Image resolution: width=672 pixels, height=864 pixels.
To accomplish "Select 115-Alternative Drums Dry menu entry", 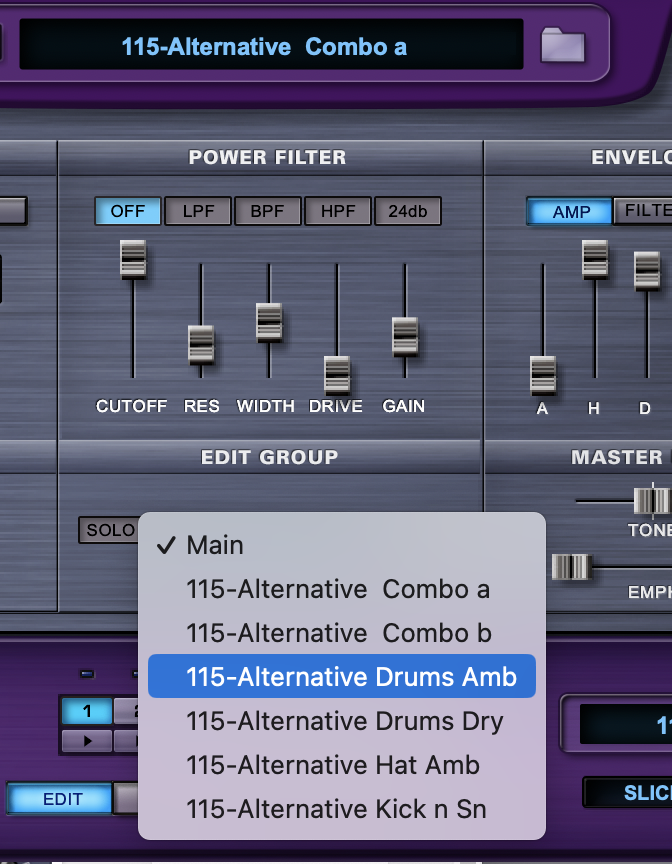I will point(342,721).
